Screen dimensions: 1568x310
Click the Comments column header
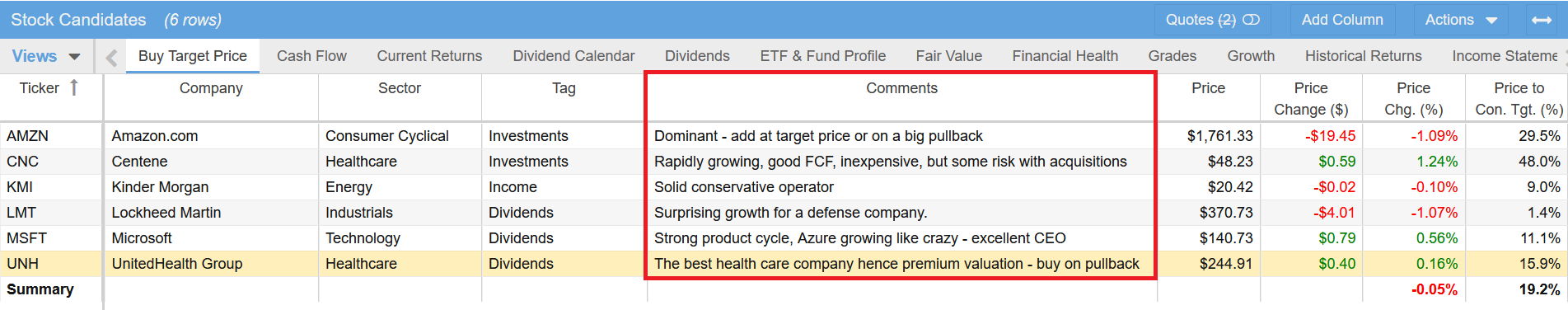point(901,88)
